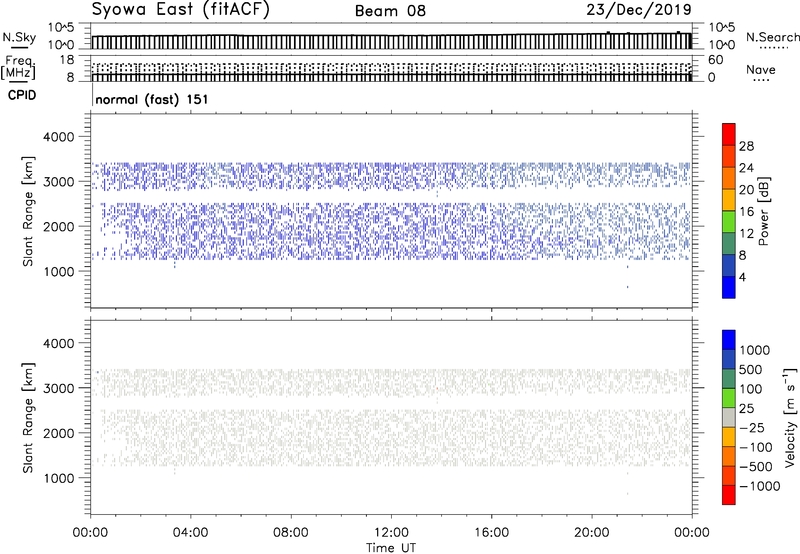Click the "16" power colorbar label

click(x=746, y=212)
